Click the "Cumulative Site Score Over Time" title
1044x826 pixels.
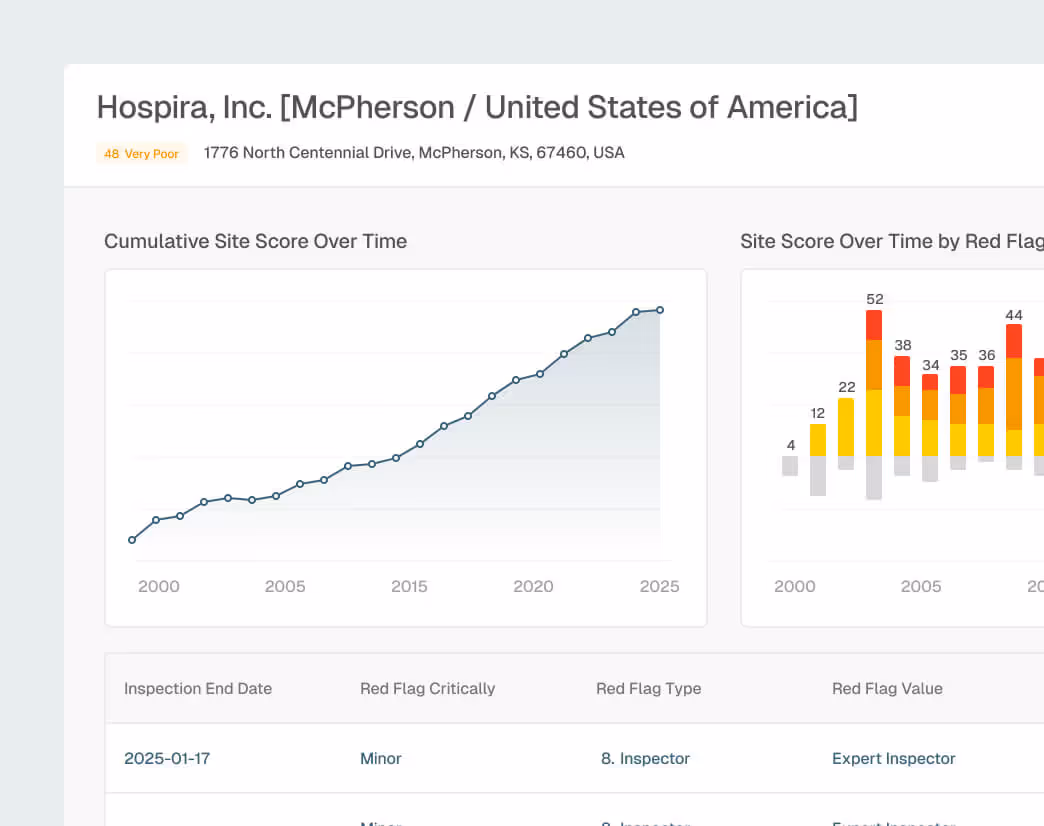click(255, 241)
